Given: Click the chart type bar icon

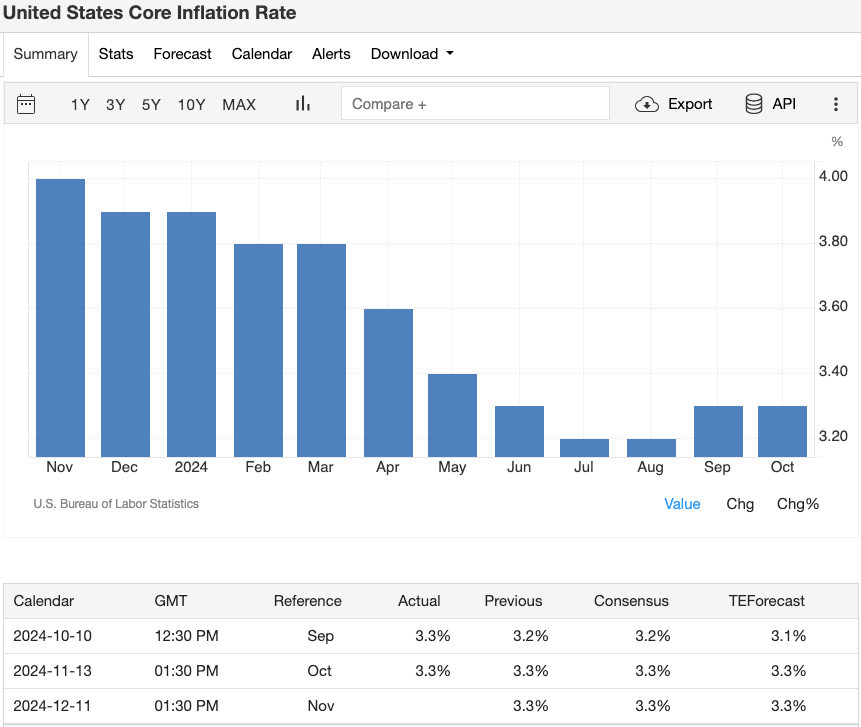Looking at the screenshot, I should pos(302,103).
